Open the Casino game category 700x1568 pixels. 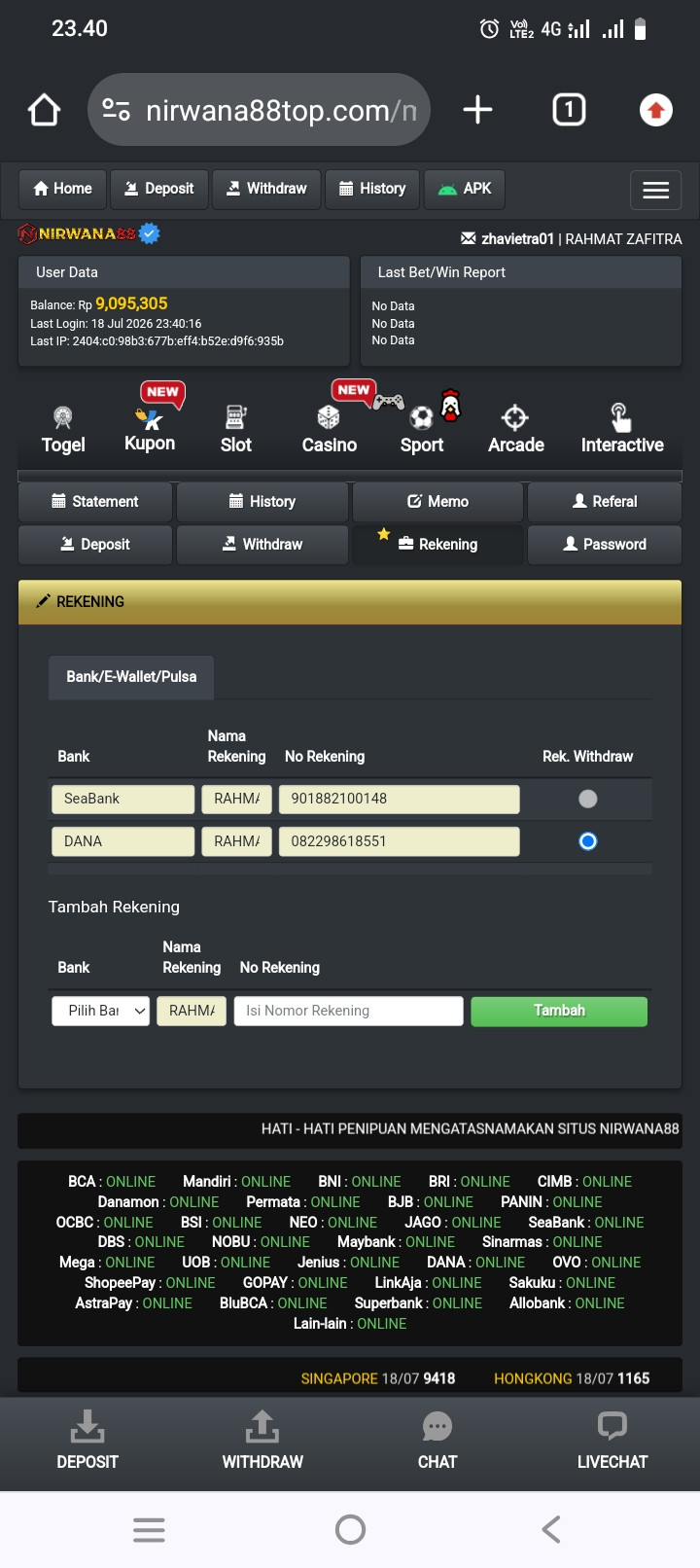[330, 430]
